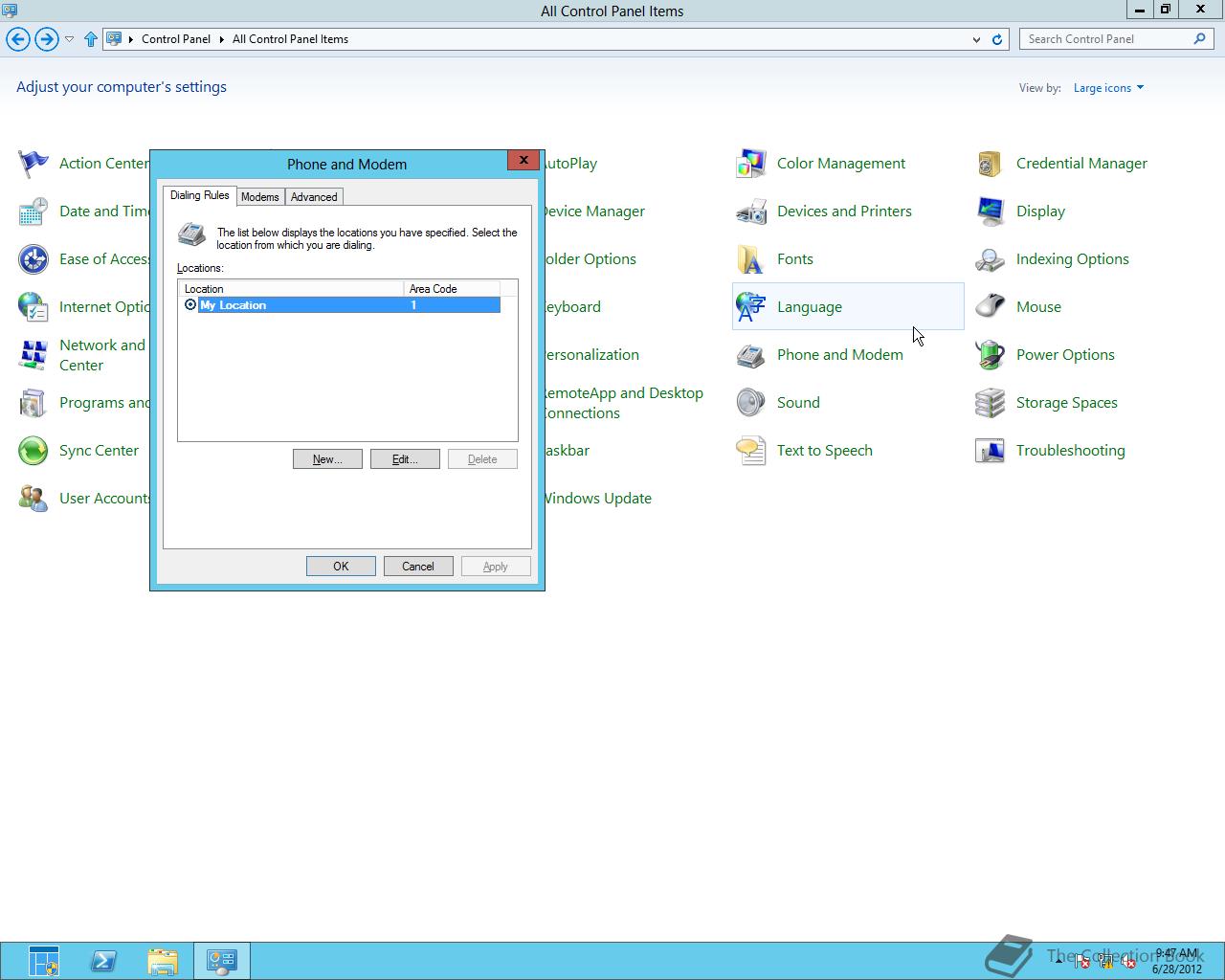Open the Action Center flag icon
The width and height of the screenshot is (1225, 980).
[33, 164]
